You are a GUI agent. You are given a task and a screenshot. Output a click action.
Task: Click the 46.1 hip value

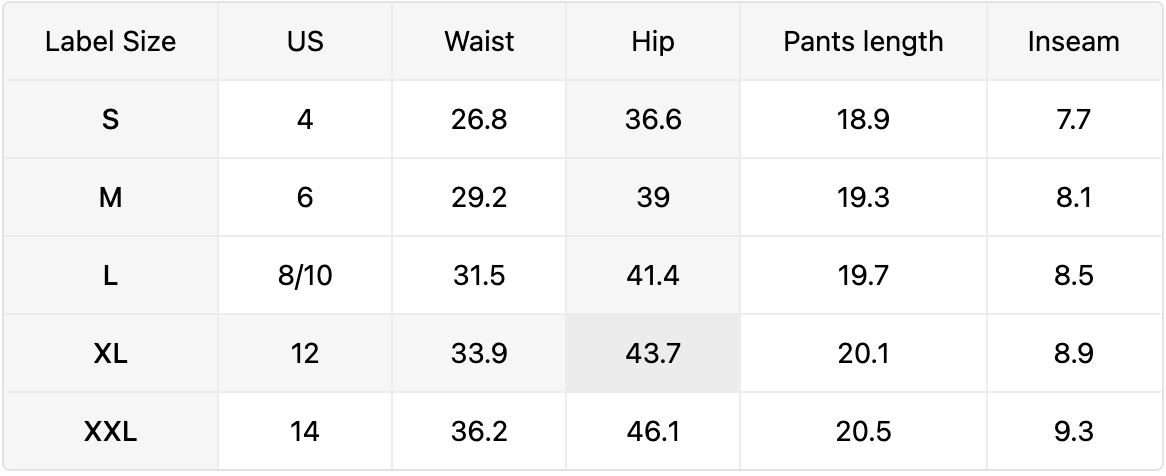coord(653,432)
